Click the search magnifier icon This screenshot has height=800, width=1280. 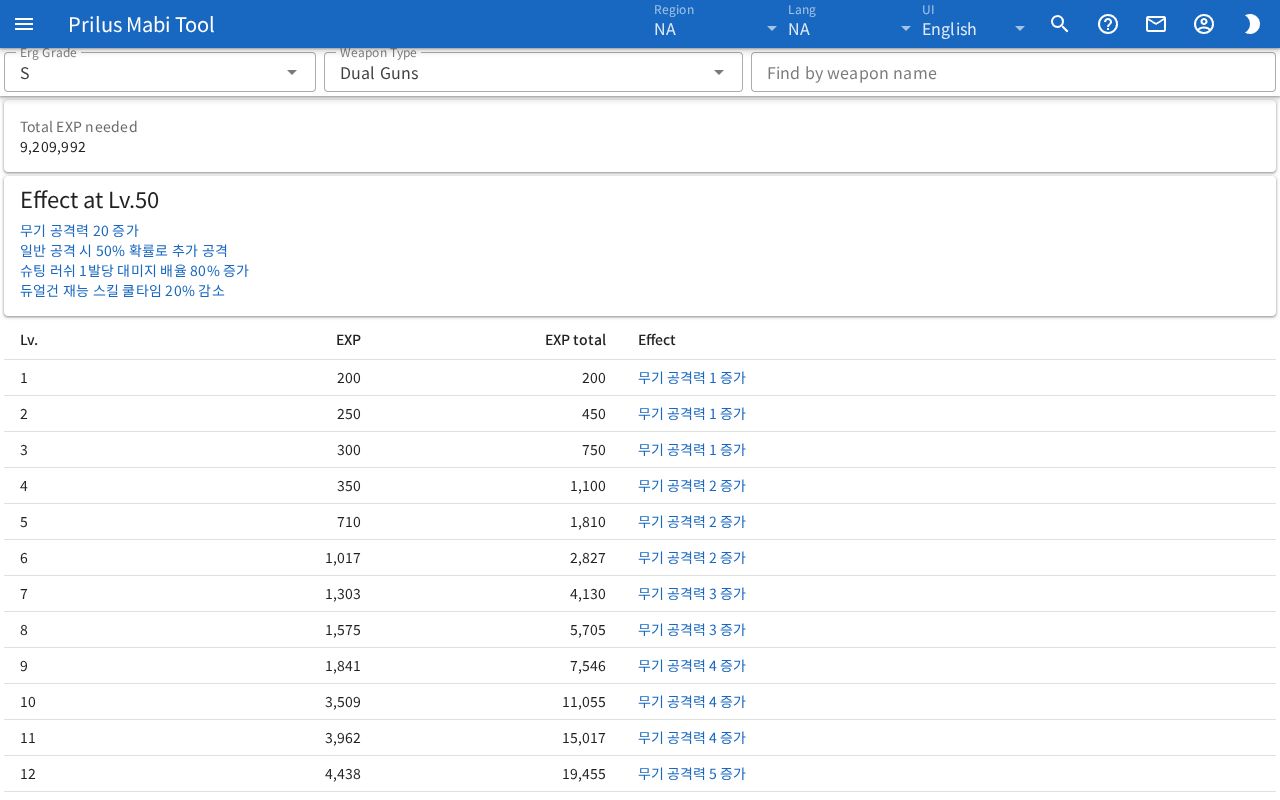1060,24
